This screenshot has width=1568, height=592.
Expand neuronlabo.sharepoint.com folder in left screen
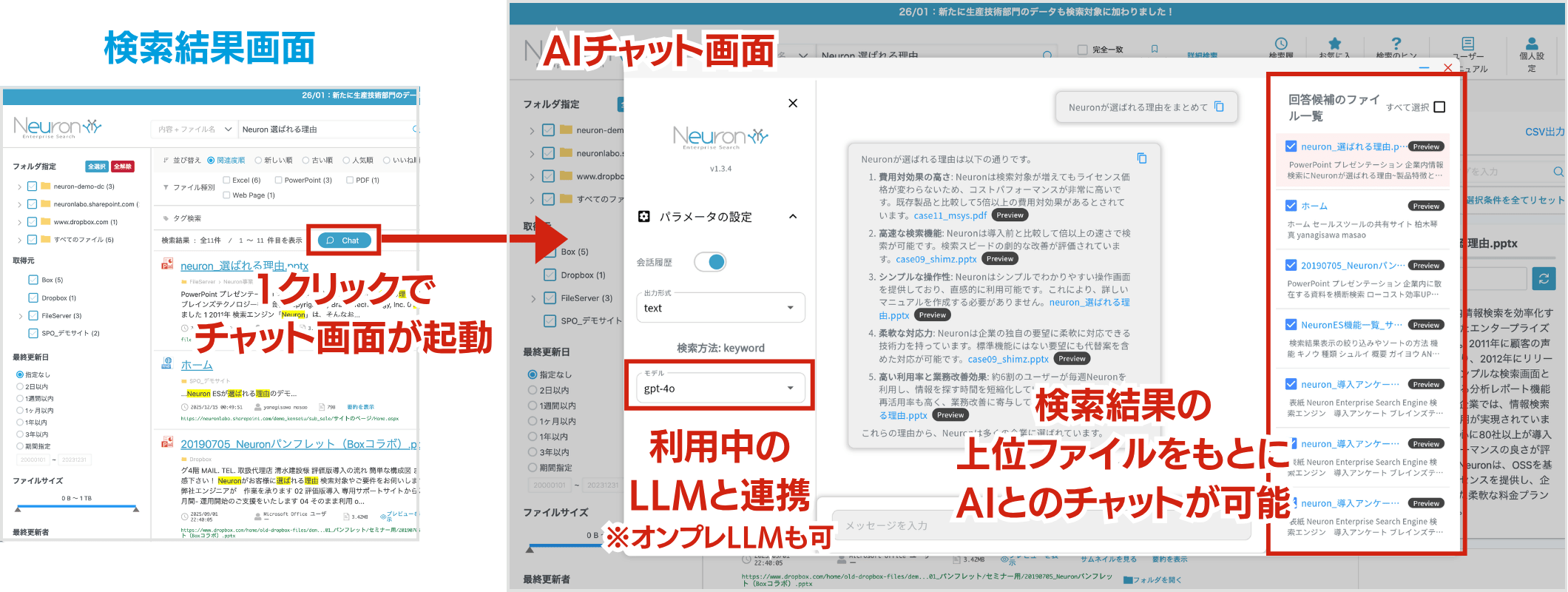coord(19,204)
